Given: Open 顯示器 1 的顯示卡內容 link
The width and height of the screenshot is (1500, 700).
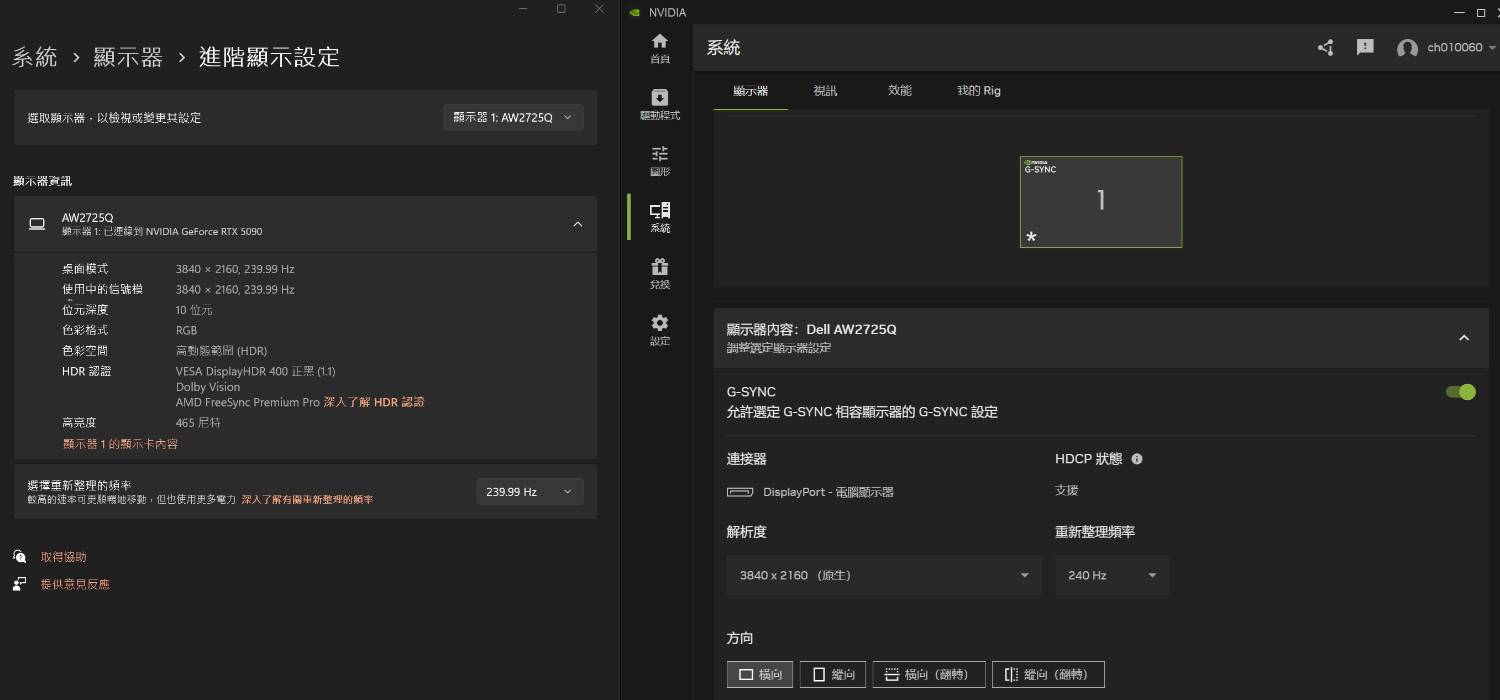Looking at the screenshot, I should click(x=121, y=444).
